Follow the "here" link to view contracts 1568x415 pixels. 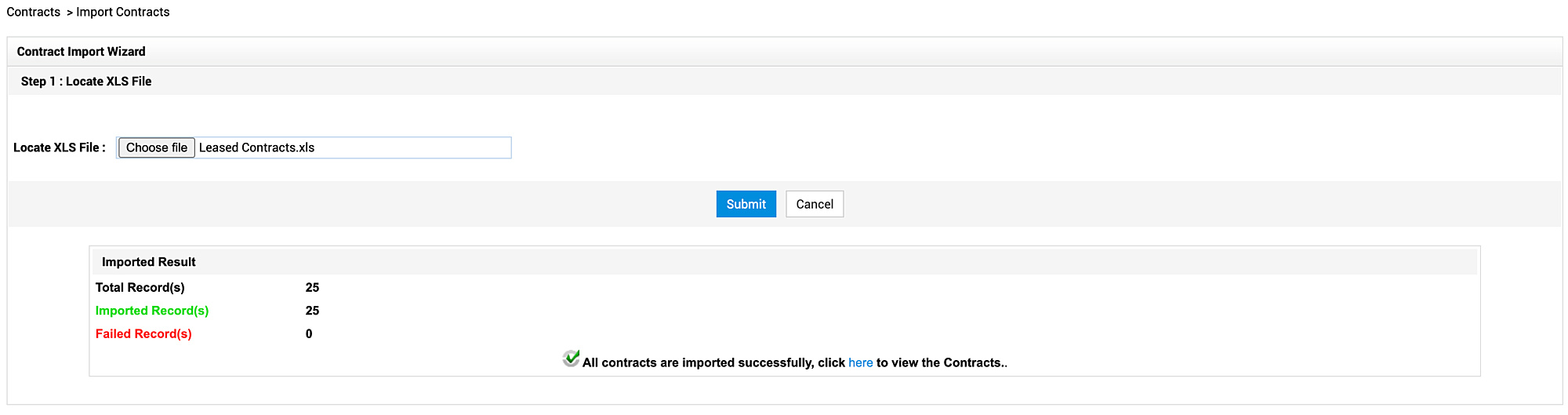click(860, 362)
